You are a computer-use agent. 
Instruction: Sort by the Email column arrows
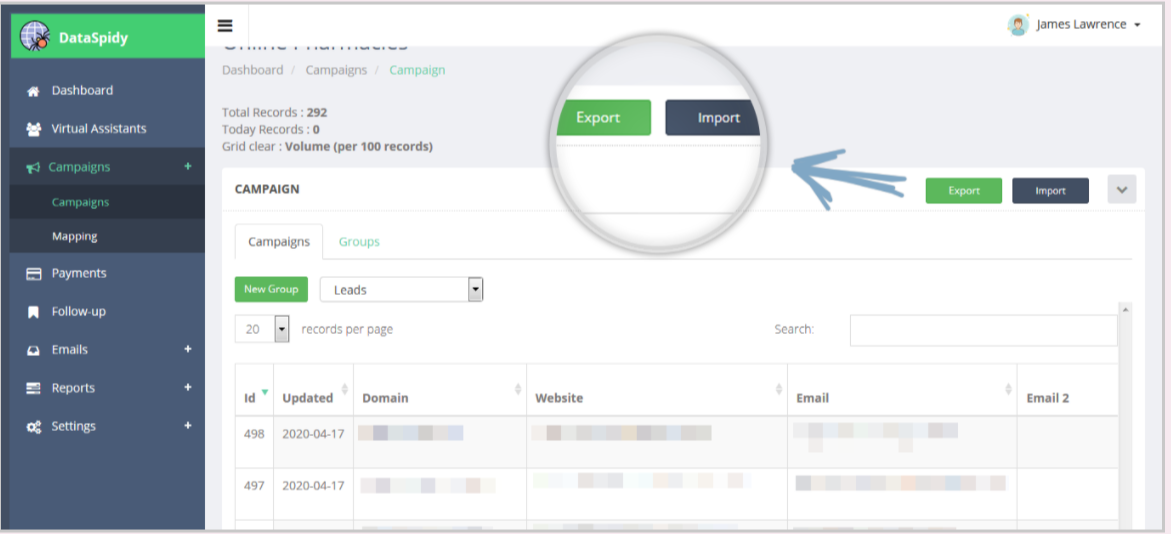[1008, 389]
